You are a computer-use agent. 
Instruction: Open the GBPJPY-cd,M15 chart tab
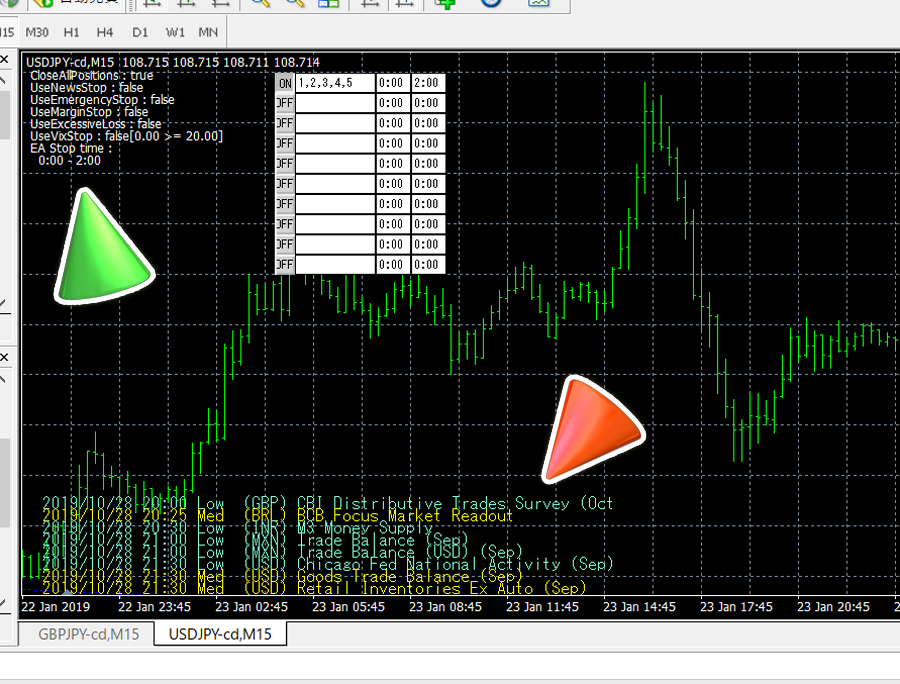(88, 635)
